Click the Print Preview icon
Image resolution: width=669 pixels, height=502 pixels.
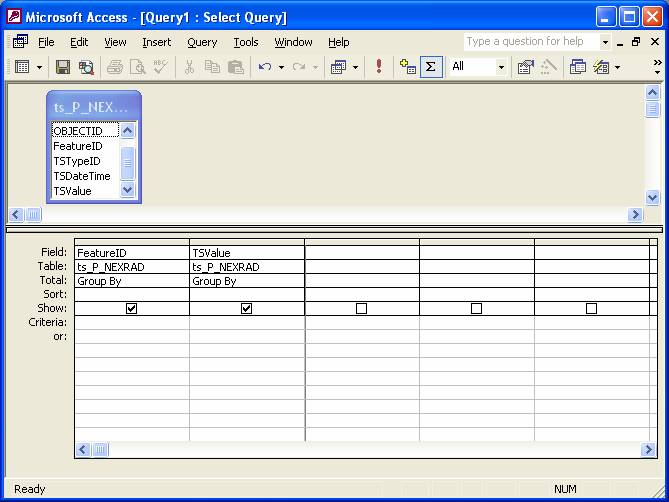pos(138,67)
